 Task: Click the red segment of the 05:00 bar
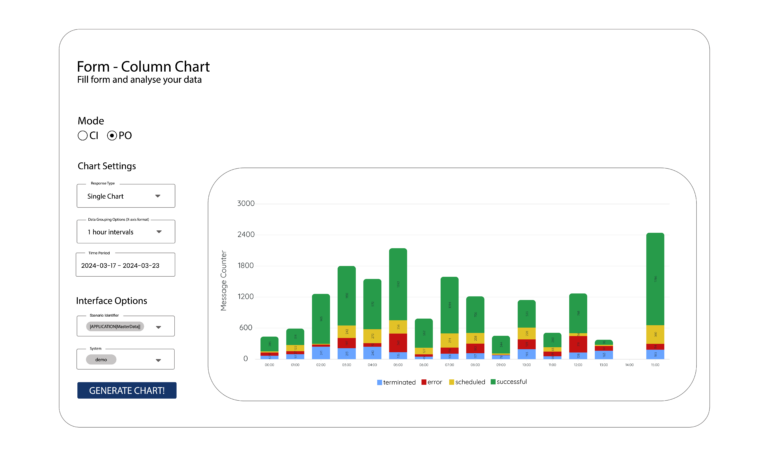[x=398, y=342]
